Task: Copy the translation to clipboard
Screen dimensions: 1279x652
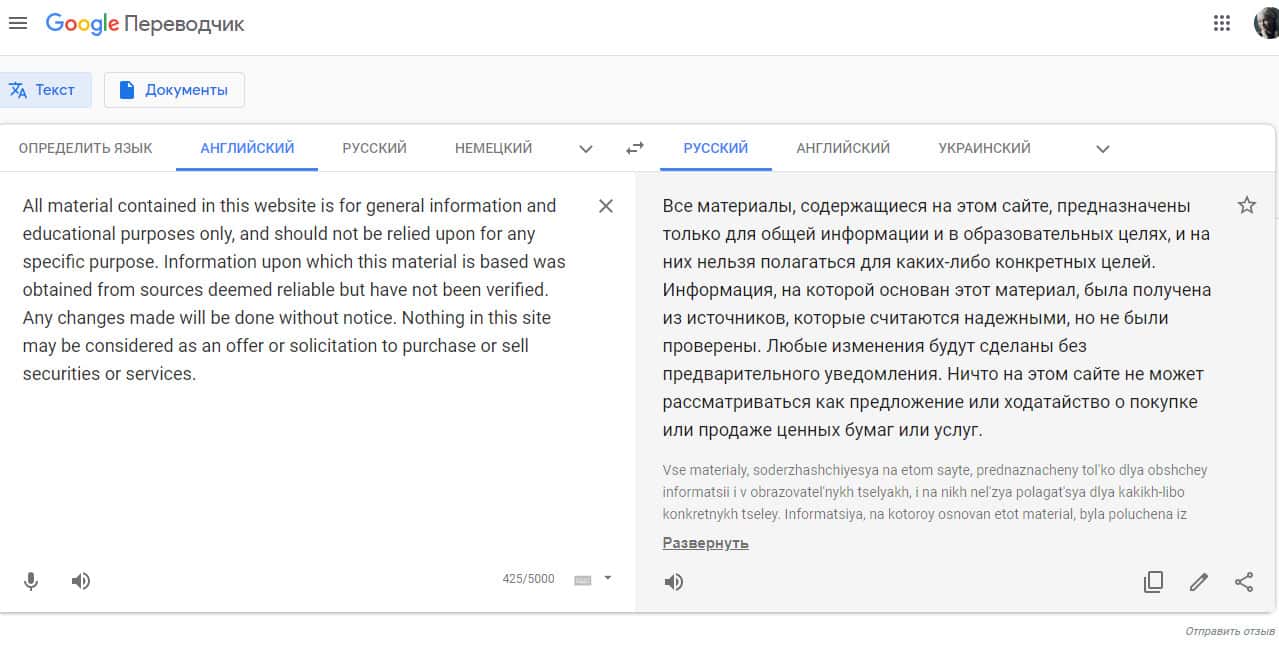Action: click(x=1153, y=582)
